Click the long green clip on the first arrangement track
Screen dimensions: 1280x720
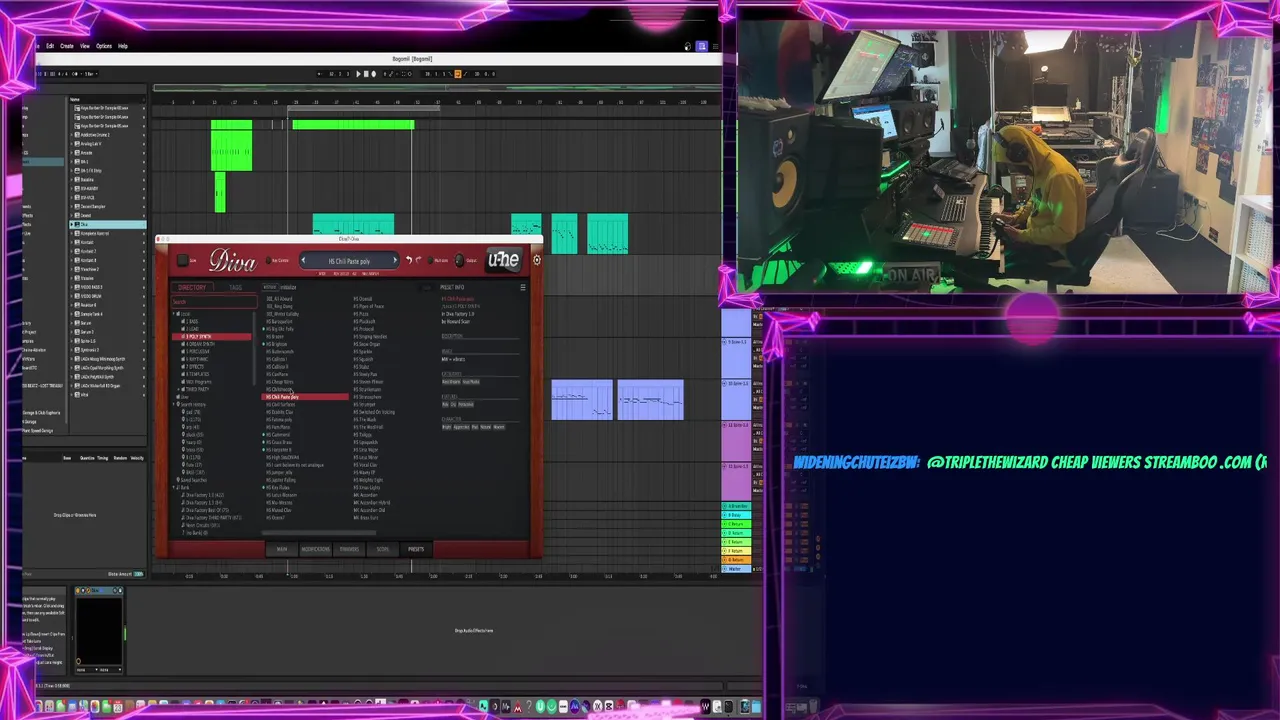(x=353, y=125)
